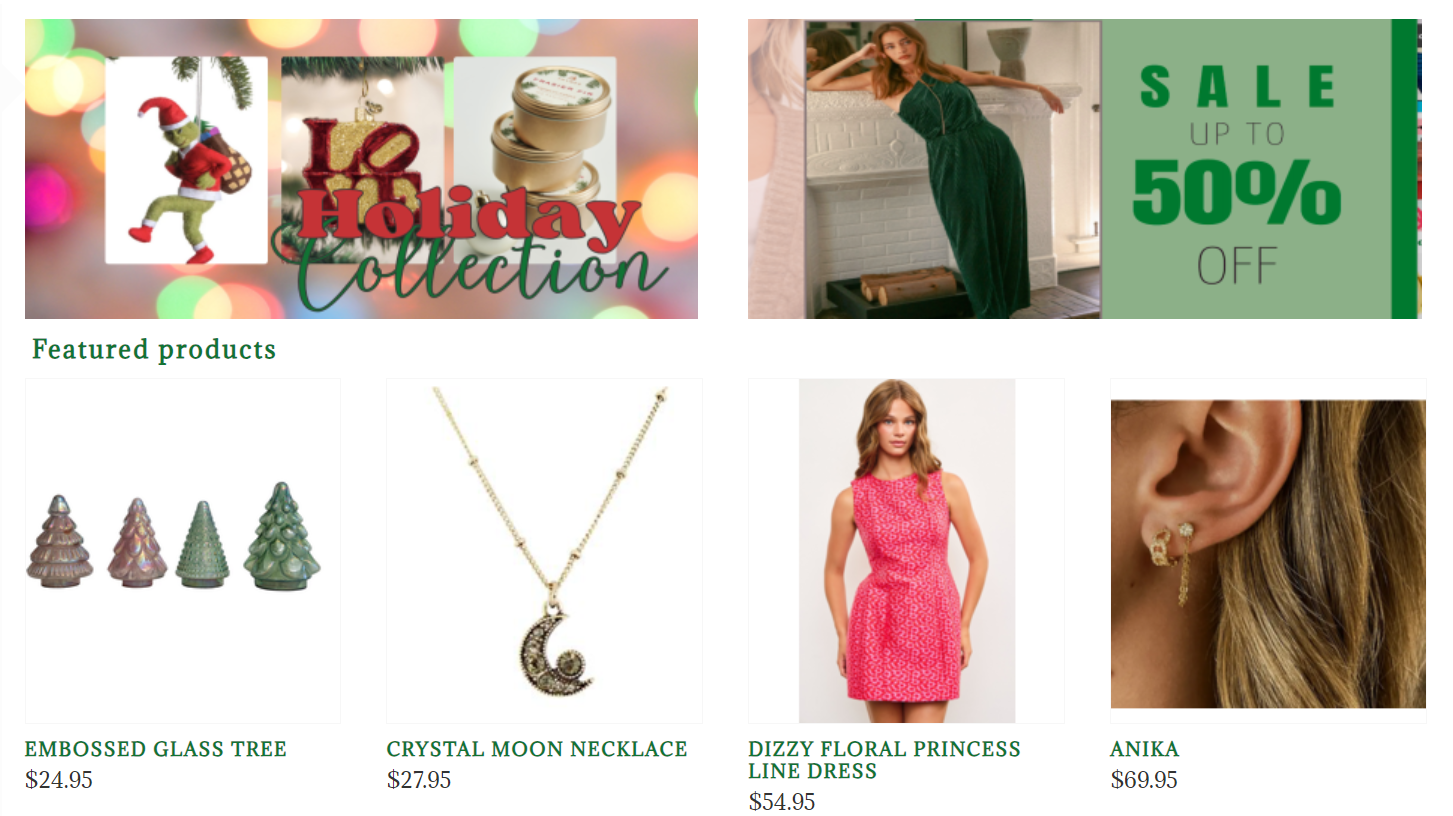Click the Grinch ornament image
This screenshot has width=1453, height=816.
(x=186, y=160)
